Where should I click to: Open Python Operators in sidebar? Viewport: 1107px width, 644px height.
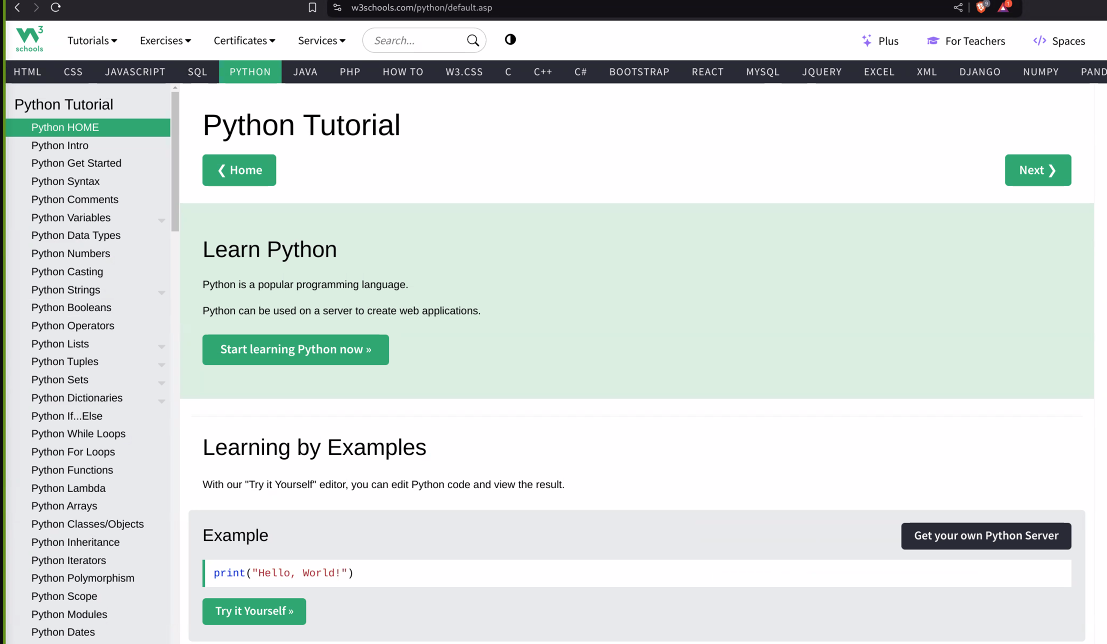coord(88,326)
